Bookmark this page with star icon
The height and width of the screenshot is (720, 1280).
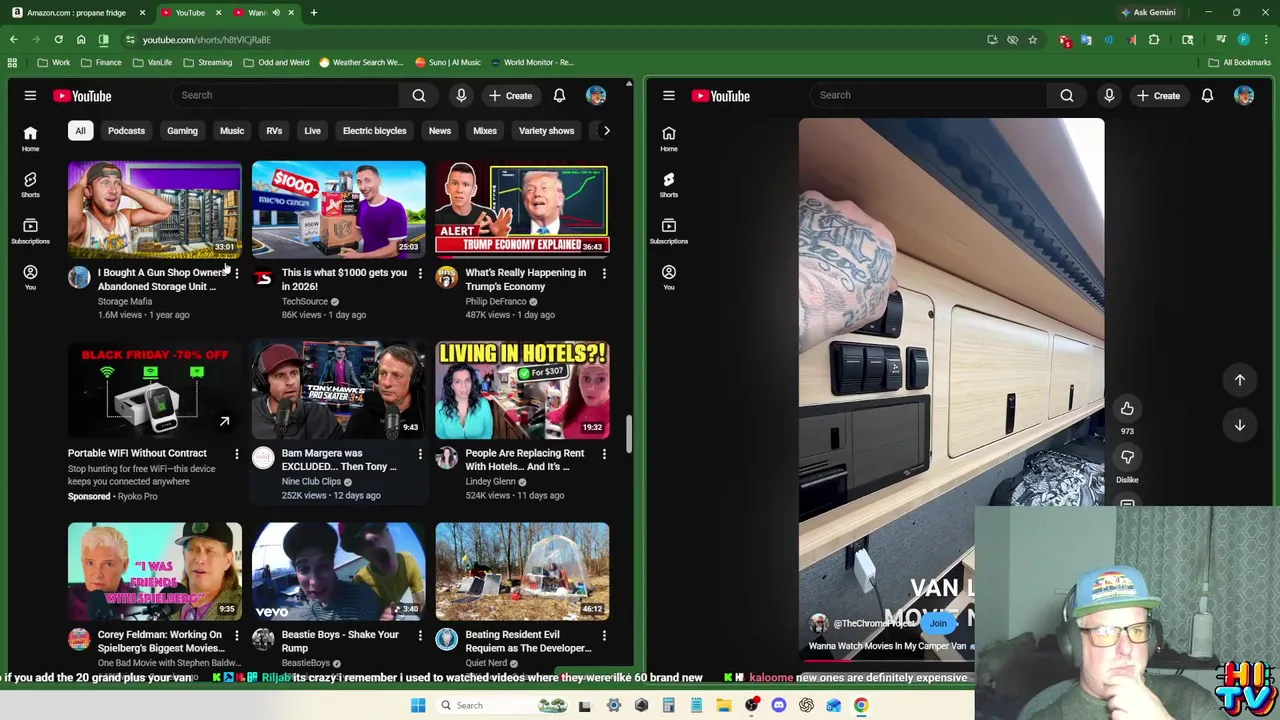coord(1032,40)
